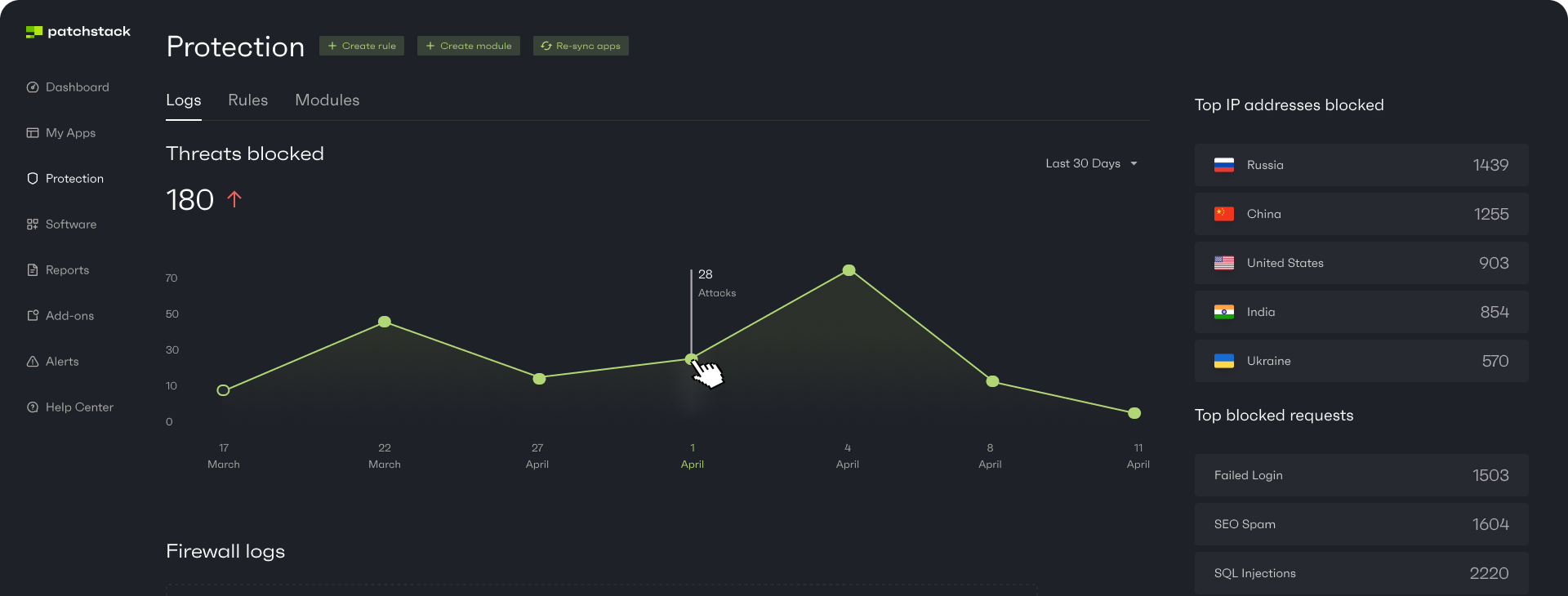The image size is (1568, 596).
Task: Open the Dashboard gauge icon
Action: 33,87
